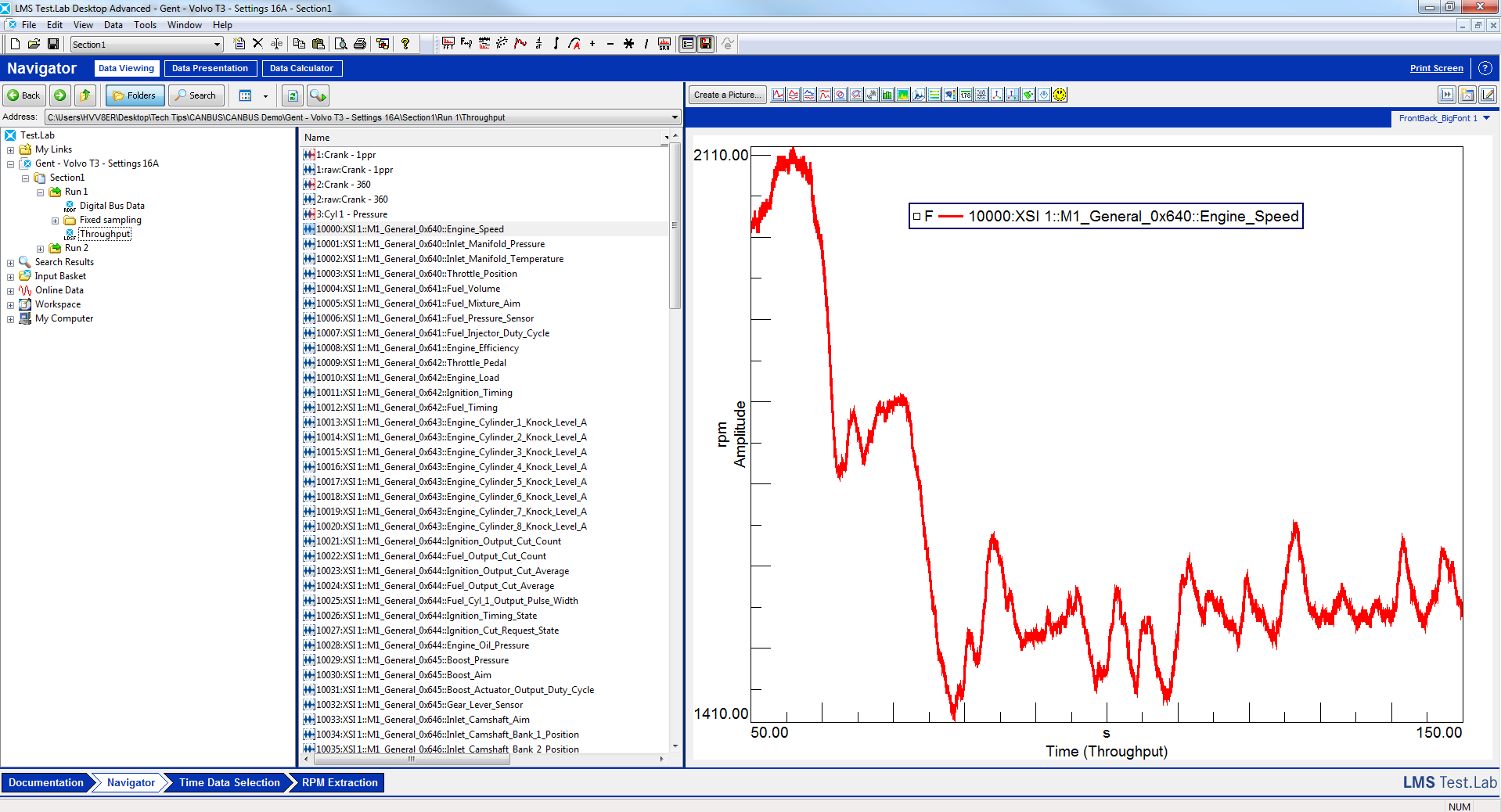Viewport: 1501px width, 812px height.
Task: Open the Window menu
Action: click(185, 25)
